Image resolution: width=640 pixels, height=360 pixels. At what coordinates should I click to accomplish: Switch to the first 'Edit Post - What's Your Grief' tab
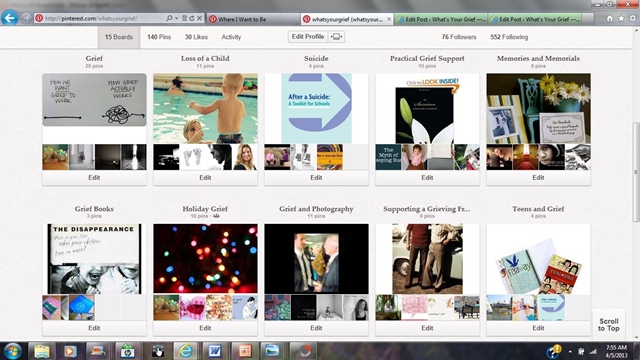tap(441, 19)
